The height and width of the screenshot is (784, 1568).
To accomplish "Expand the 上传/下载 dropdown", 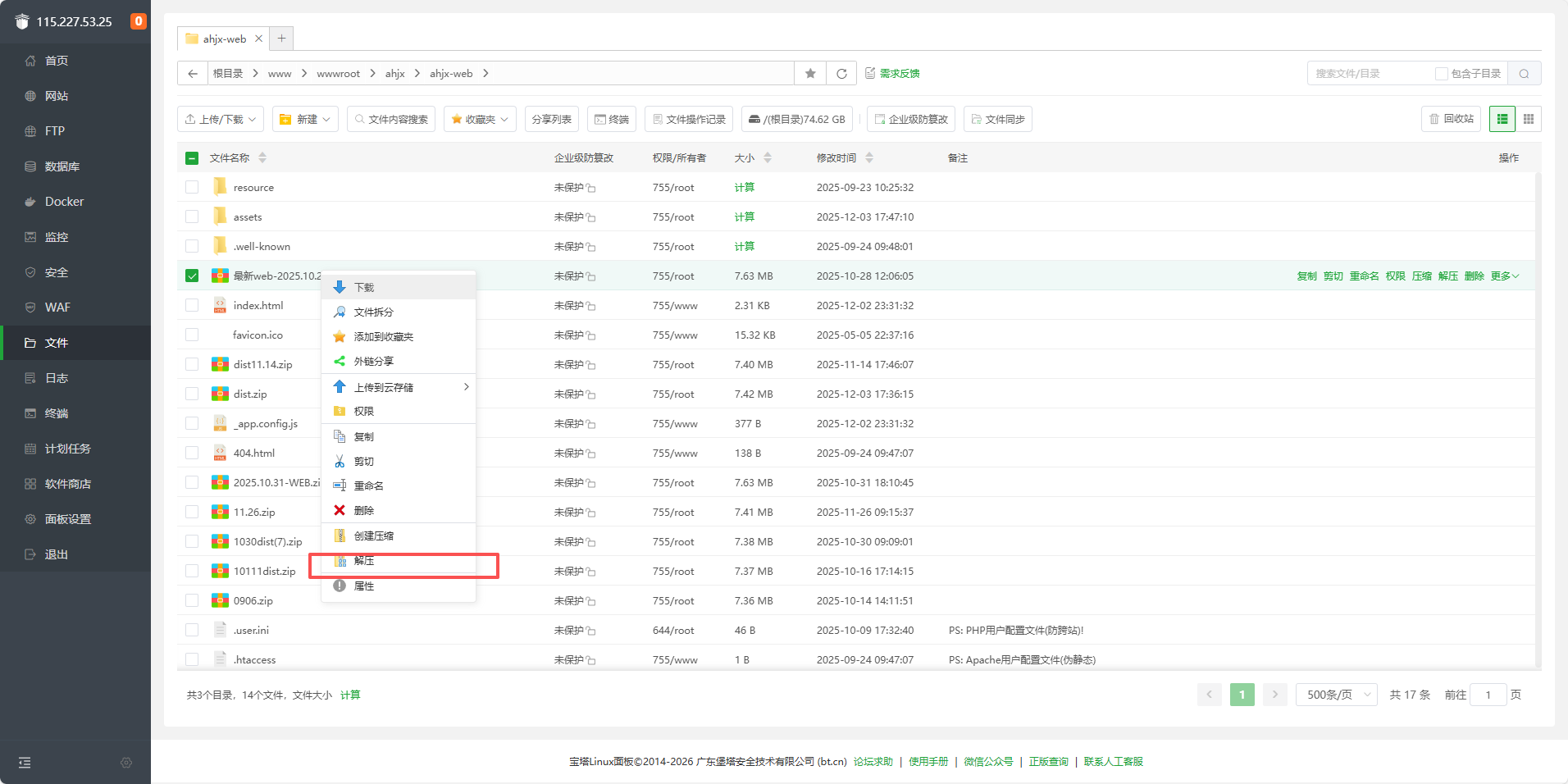I will coord(221,119).
